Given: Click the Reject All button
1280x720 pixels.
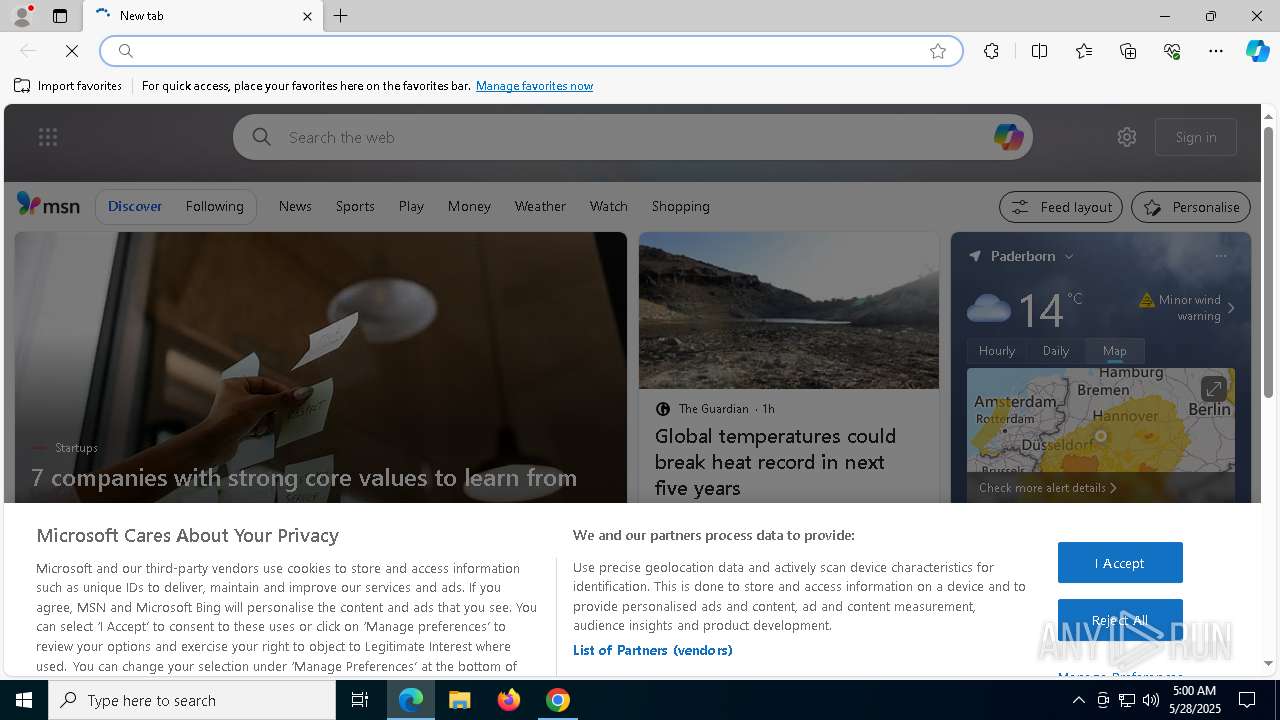Looking at the screenshot, I should [1120, 620].
